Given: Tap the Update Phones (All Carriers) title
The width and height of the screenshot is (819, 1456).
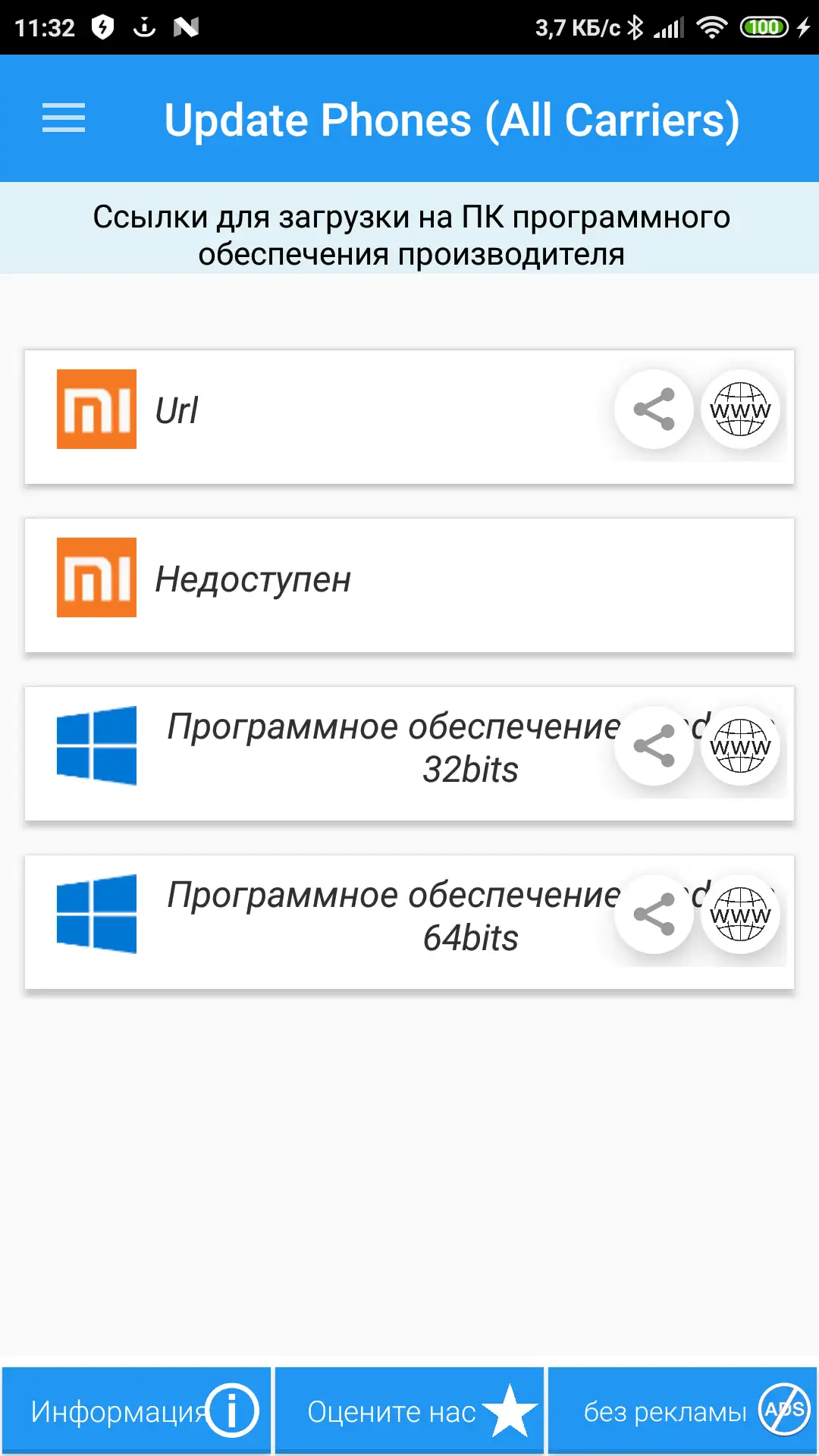Looking at the screenshot, I should [452, 120].
